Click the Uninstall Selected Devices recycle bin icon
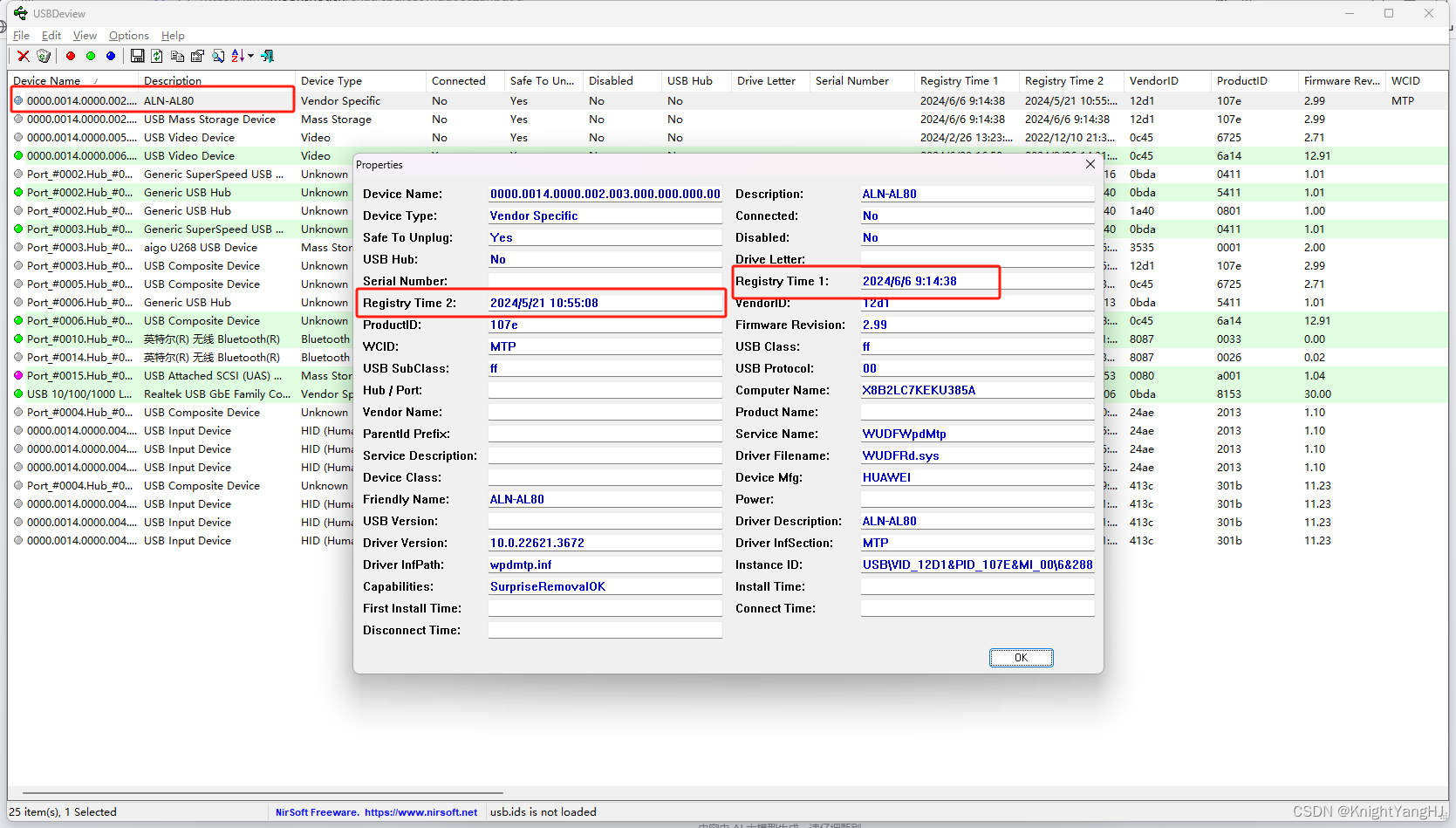Image resolution: width=1456 pixels, height=828 pixels. coord(44,56)
